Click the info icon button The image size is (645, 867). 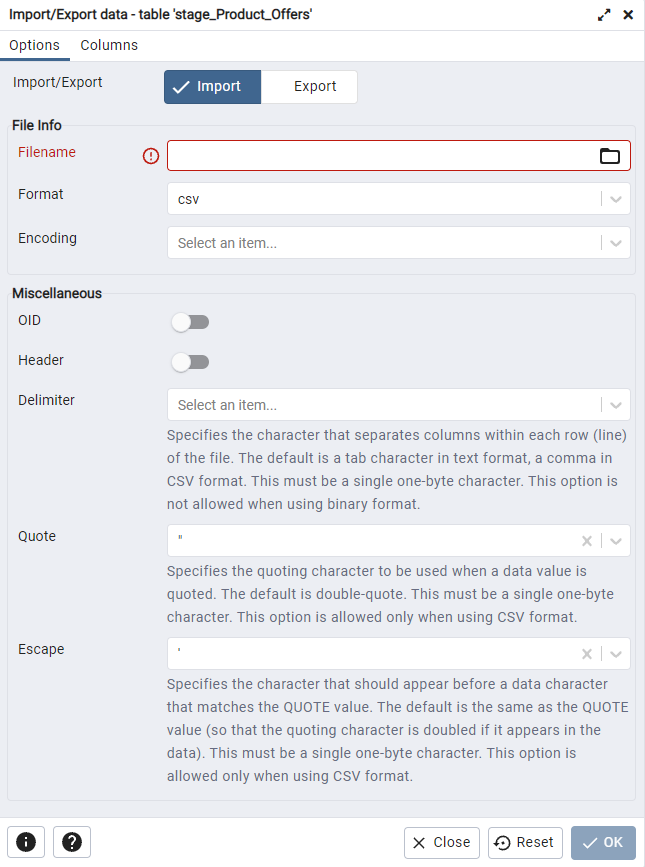click(x=26, y=842)
